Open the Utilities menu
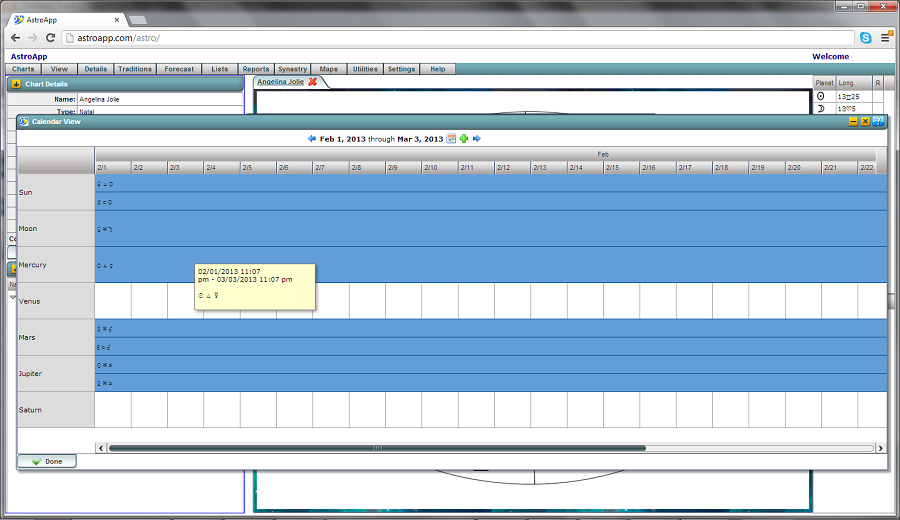Screen dimensions: 900x520 (x=365, y=69)
